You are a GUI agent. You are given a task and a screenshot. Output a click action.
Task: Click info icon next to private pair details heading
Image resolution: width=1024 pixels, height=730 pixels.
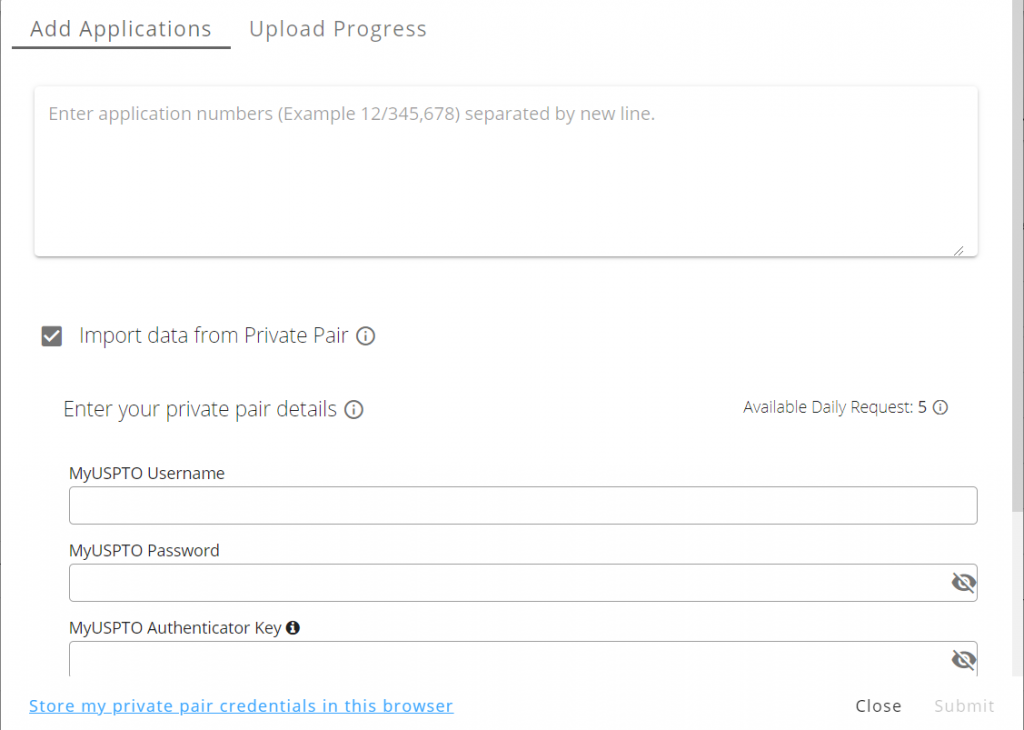click(x=354, y=409)
